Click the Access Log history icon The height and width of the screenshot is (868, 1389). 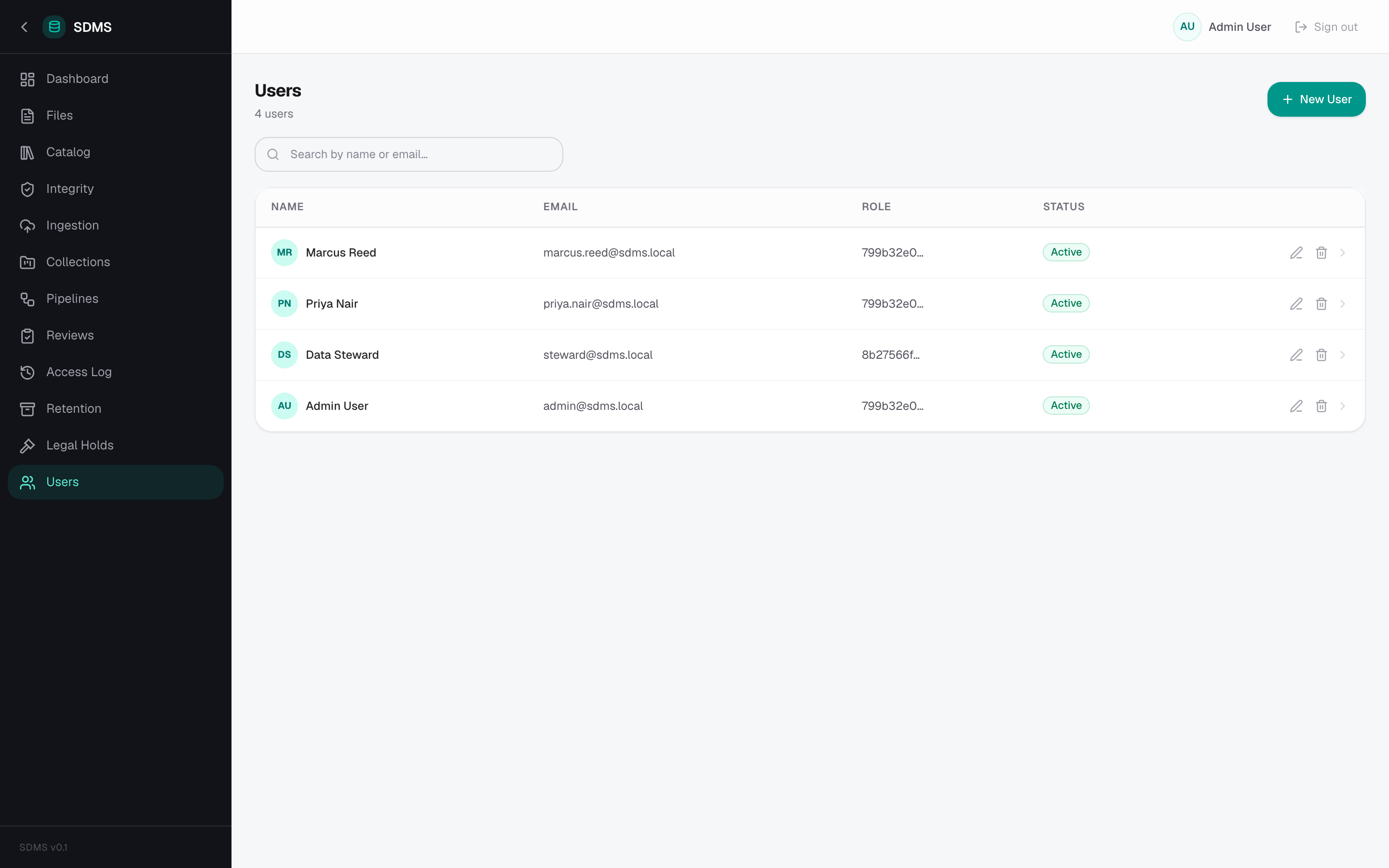tap(27, 373)
